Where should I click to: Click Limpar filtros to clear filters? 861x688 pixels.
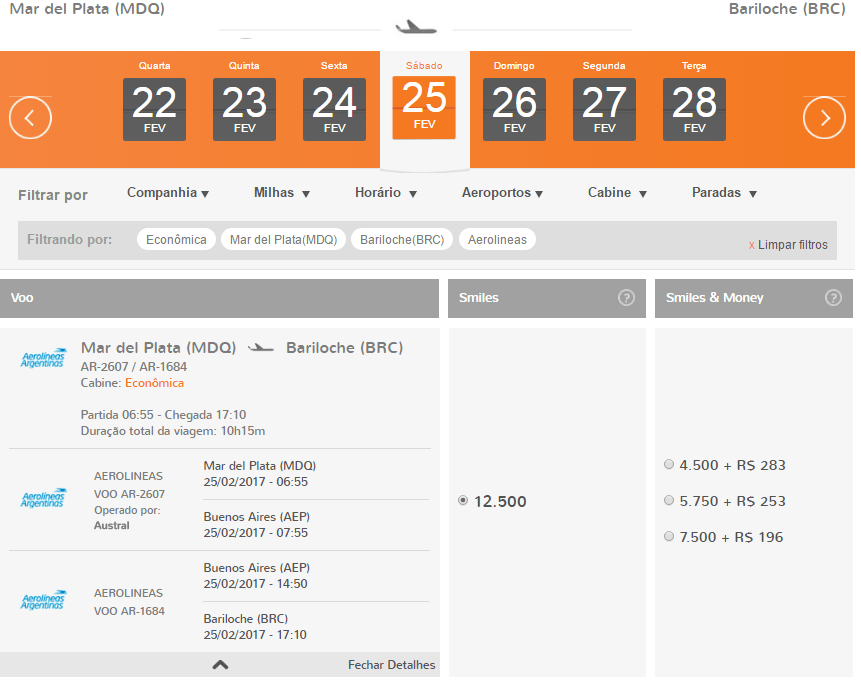pos(788,245)
